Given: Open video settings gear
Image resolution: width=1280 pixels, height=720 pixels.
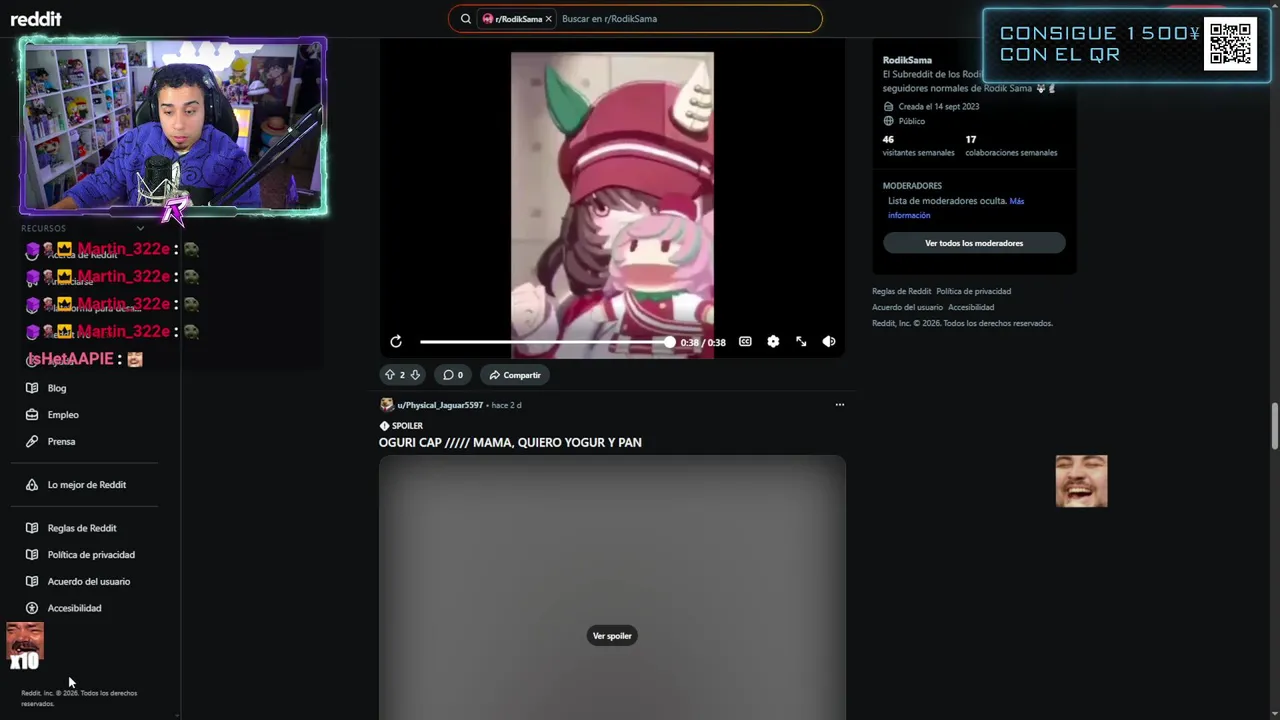Looking at the screenshot, I should [773, 342].
